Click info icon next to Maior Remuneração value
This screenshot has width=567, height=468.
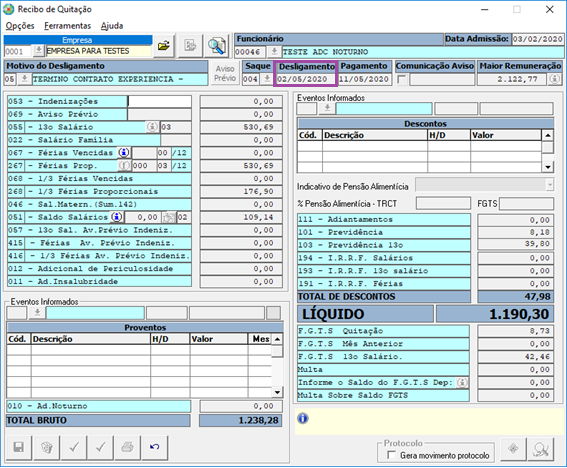(x=555, y=79)
